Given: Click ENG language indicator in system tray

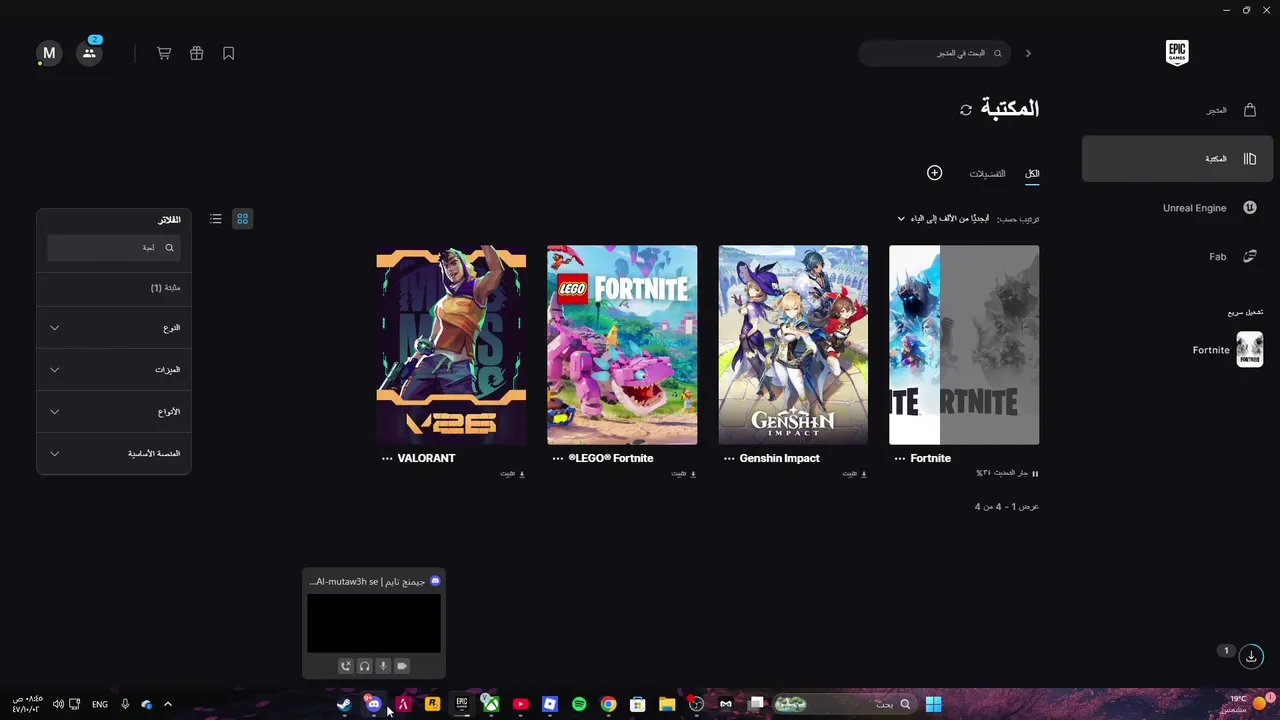Looking at the screenshot, I should click(x=100, y=705).
